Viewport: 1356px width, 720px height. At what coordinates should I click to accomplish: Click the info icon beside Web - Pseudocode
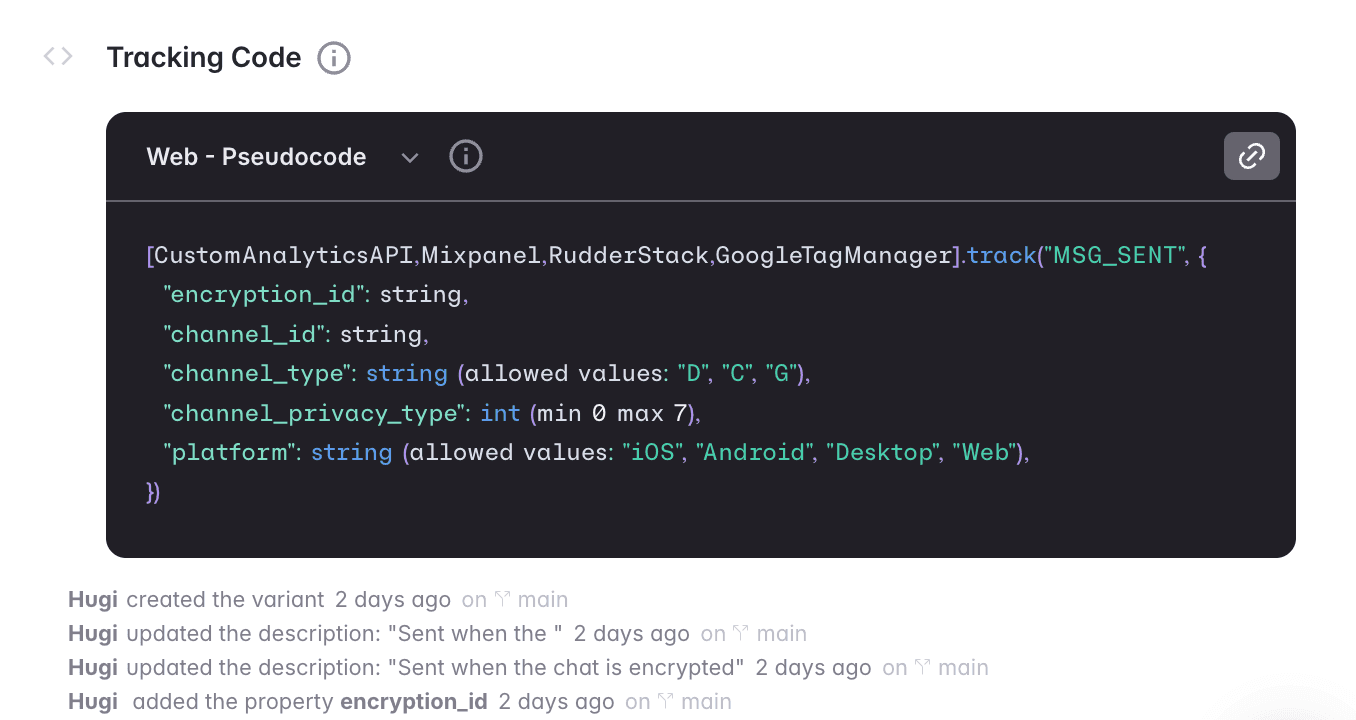[x=465, y=156]
